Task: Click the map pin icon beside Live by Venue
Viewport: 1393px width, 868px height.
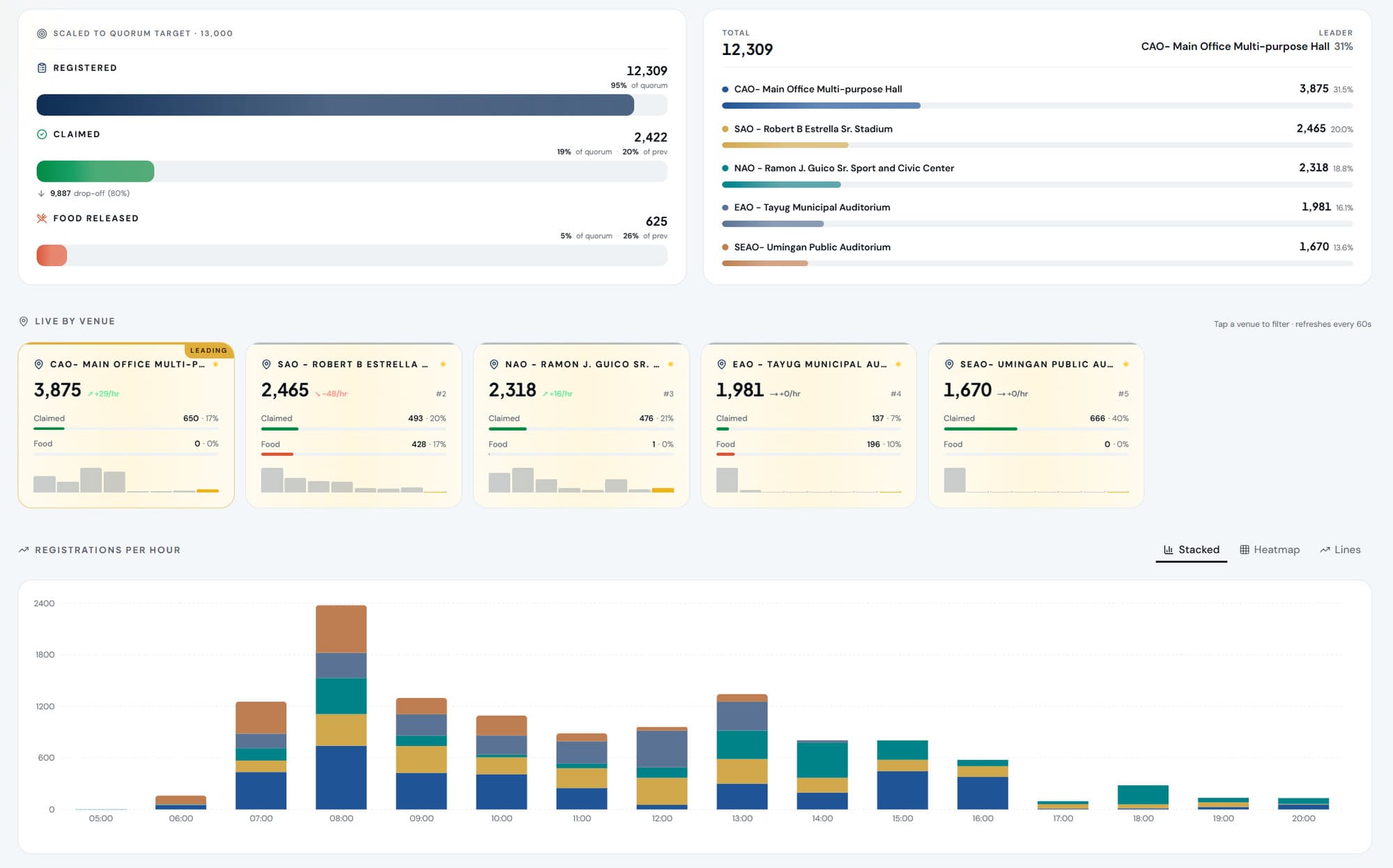Action: (24, 321)
